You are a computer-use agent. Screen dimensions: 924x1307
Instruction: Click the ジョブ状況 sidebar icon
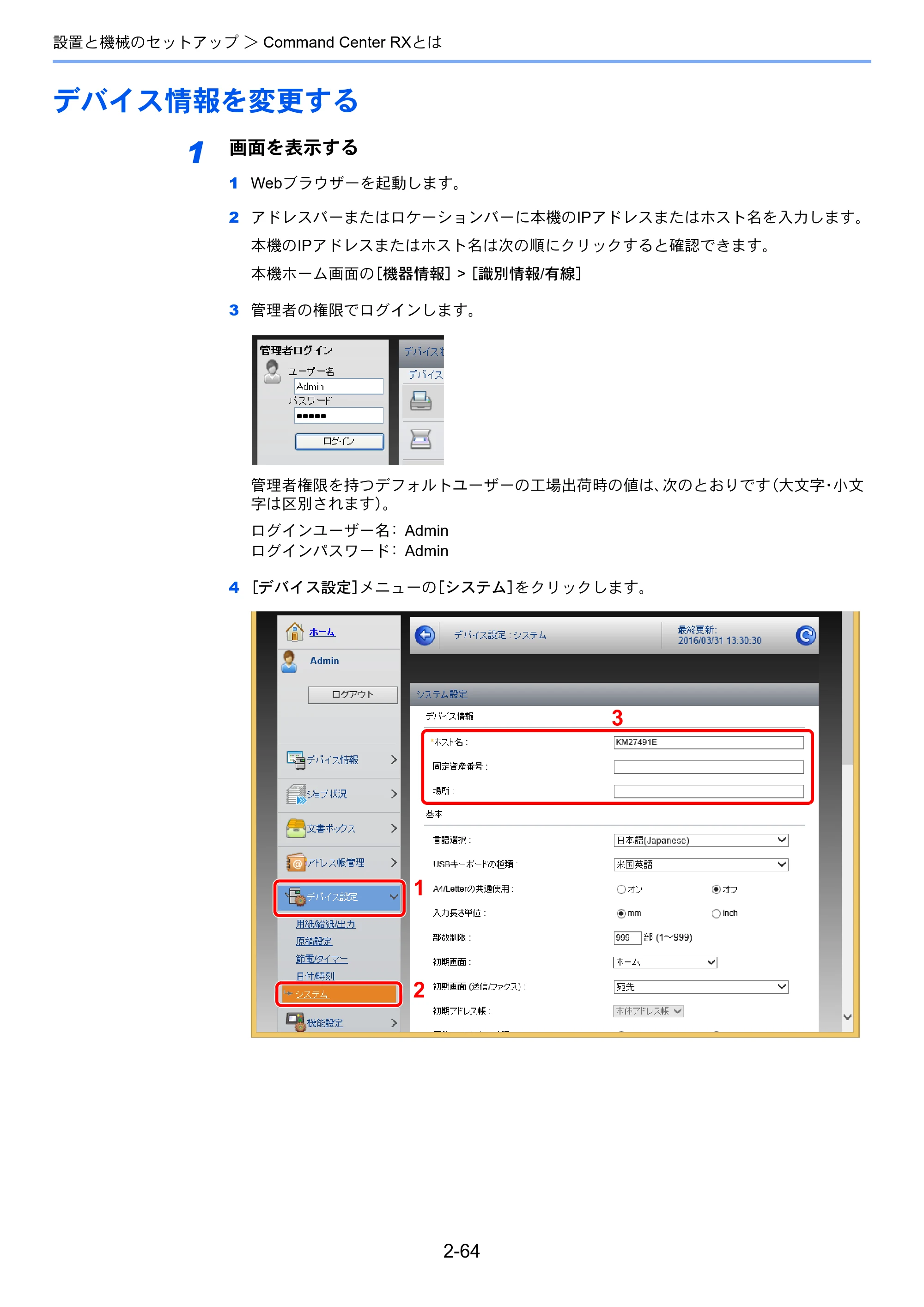click(x=296, y=794)
